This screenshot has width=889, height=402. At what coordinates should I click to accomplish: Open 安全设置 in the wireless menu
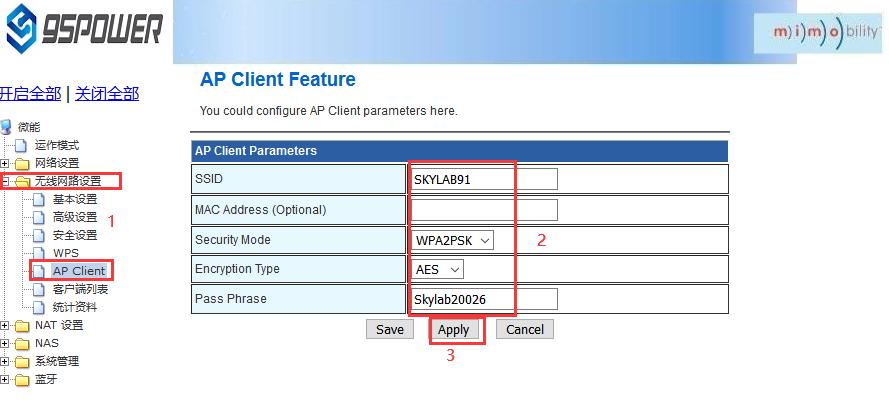(x=75, y=235)
